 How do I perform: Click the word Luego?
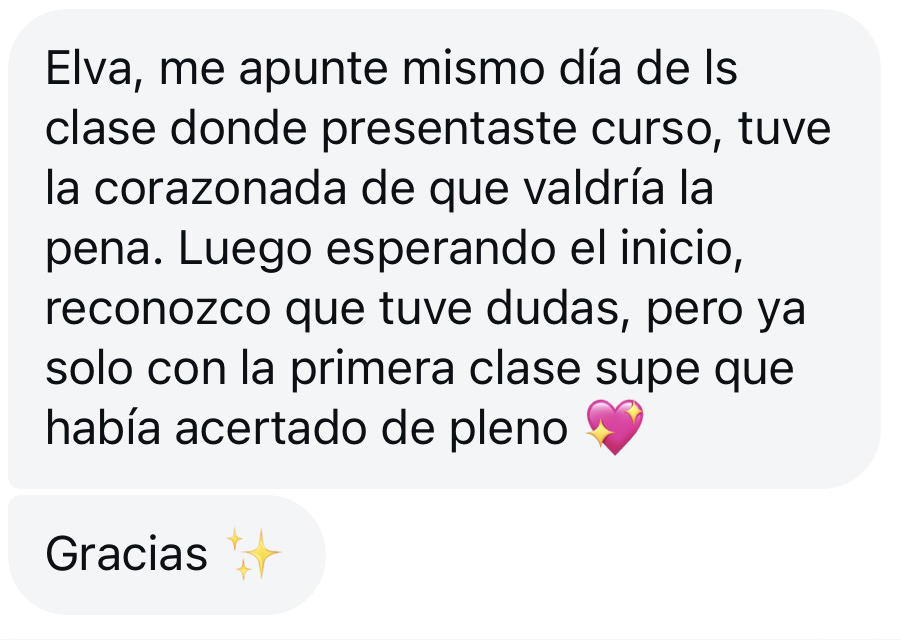click(245, 250)
